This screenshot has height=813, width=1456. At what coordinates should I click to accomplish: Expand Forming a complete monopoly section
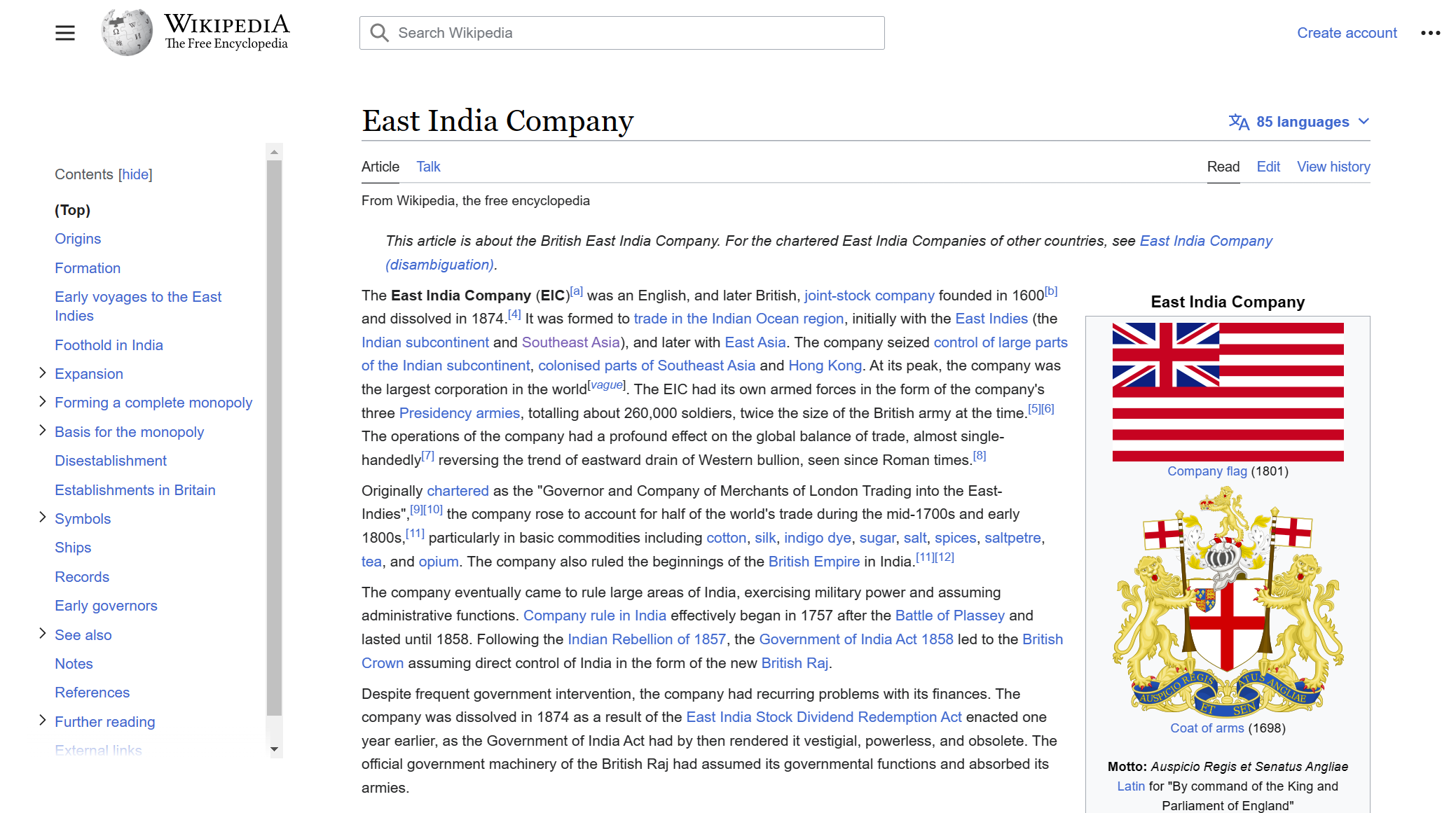(43, 402)
